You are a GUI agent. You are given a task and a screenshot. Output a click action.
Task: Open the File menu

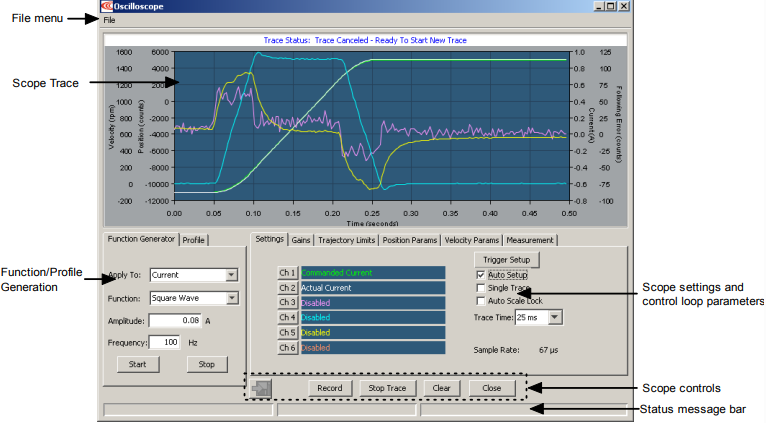point(109,20)
